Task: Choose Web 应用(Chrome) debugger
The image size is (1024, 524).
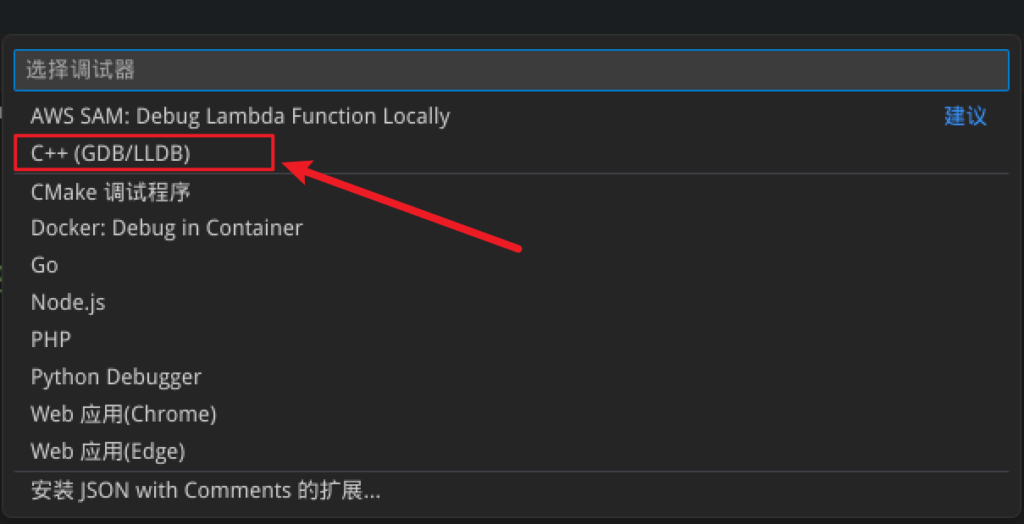Action: coord(511,414)
